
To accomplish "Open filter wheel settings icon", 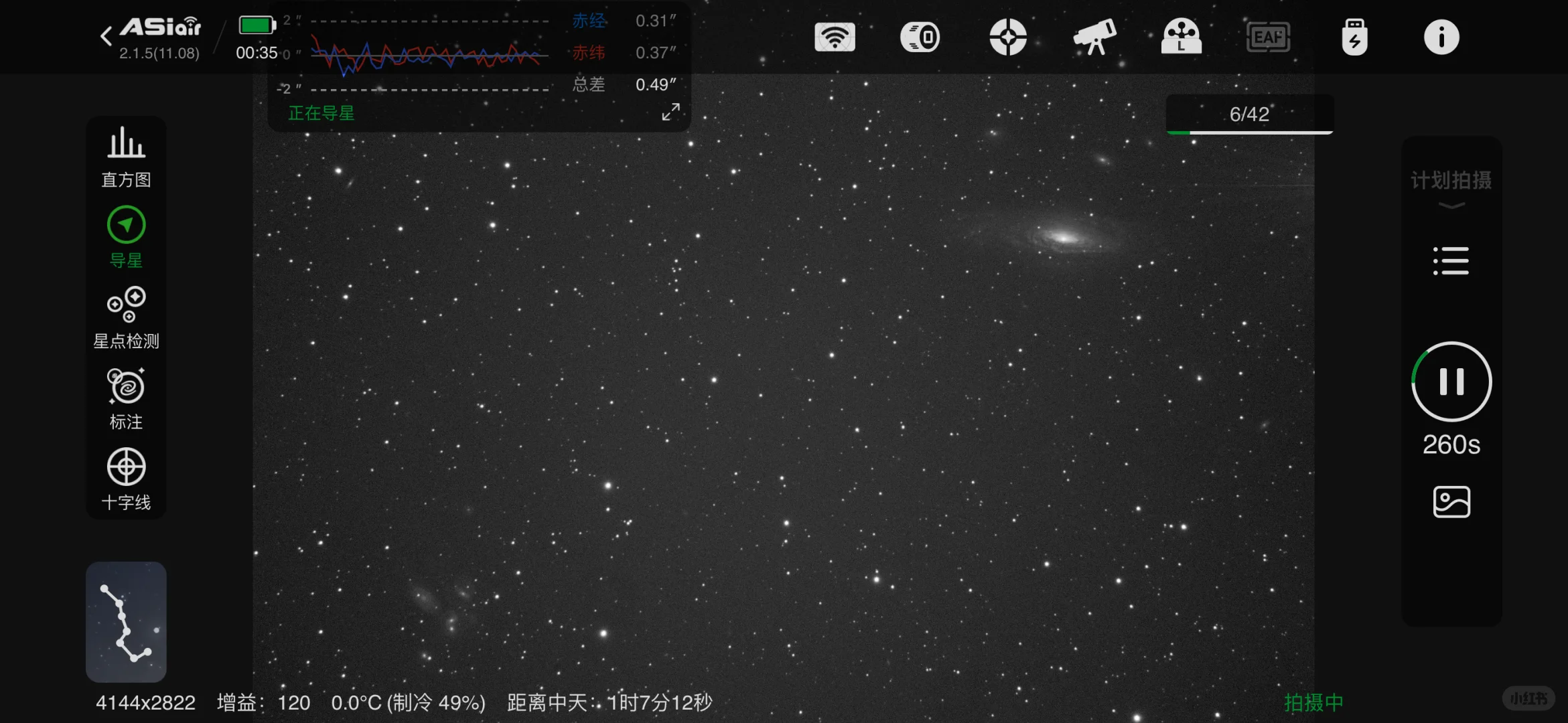I will [x=1181, y=37].
